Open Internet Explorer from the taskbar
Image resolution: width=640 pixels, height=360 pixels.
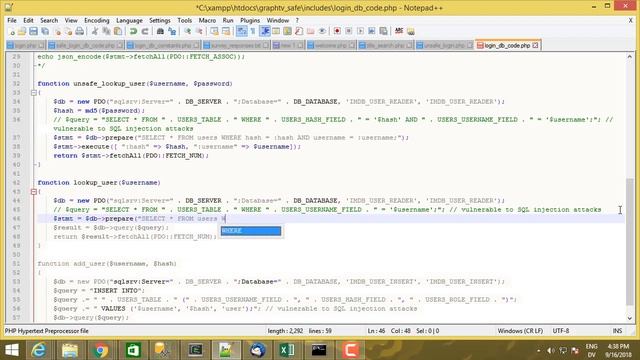(x=38, y=350)
